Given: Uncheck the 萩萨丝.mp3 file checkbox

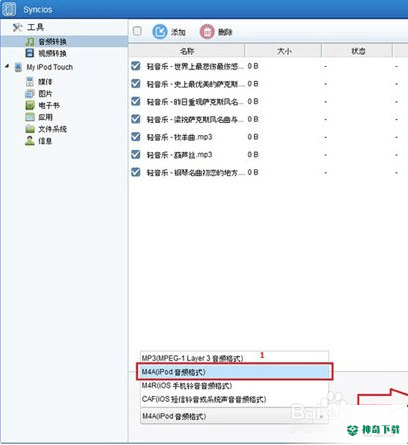Looking at the screenshot, I should click(x=136, y=154).
